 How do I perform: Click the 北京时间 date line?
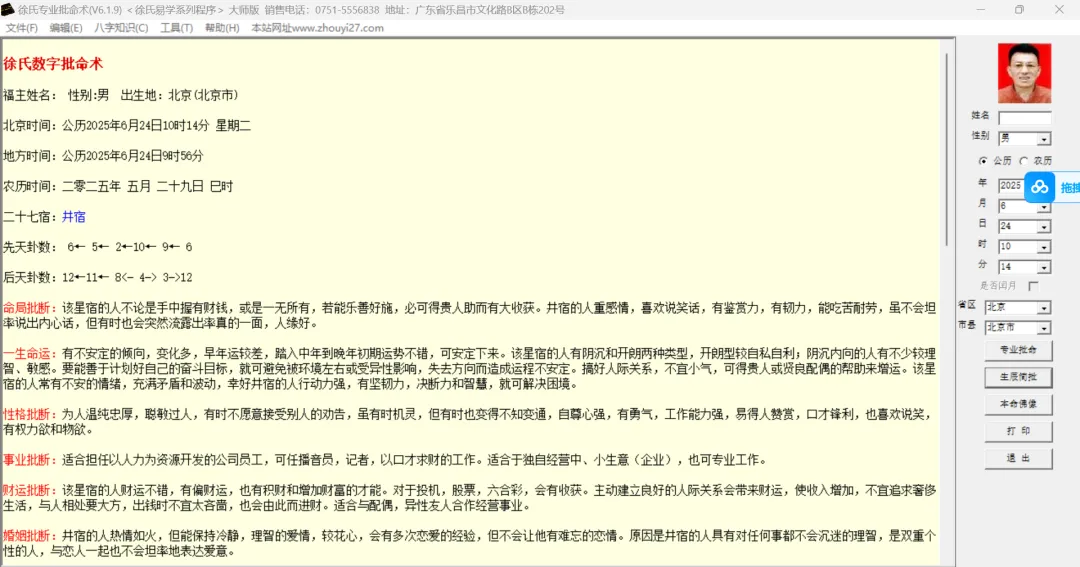(x=127, y=125)
